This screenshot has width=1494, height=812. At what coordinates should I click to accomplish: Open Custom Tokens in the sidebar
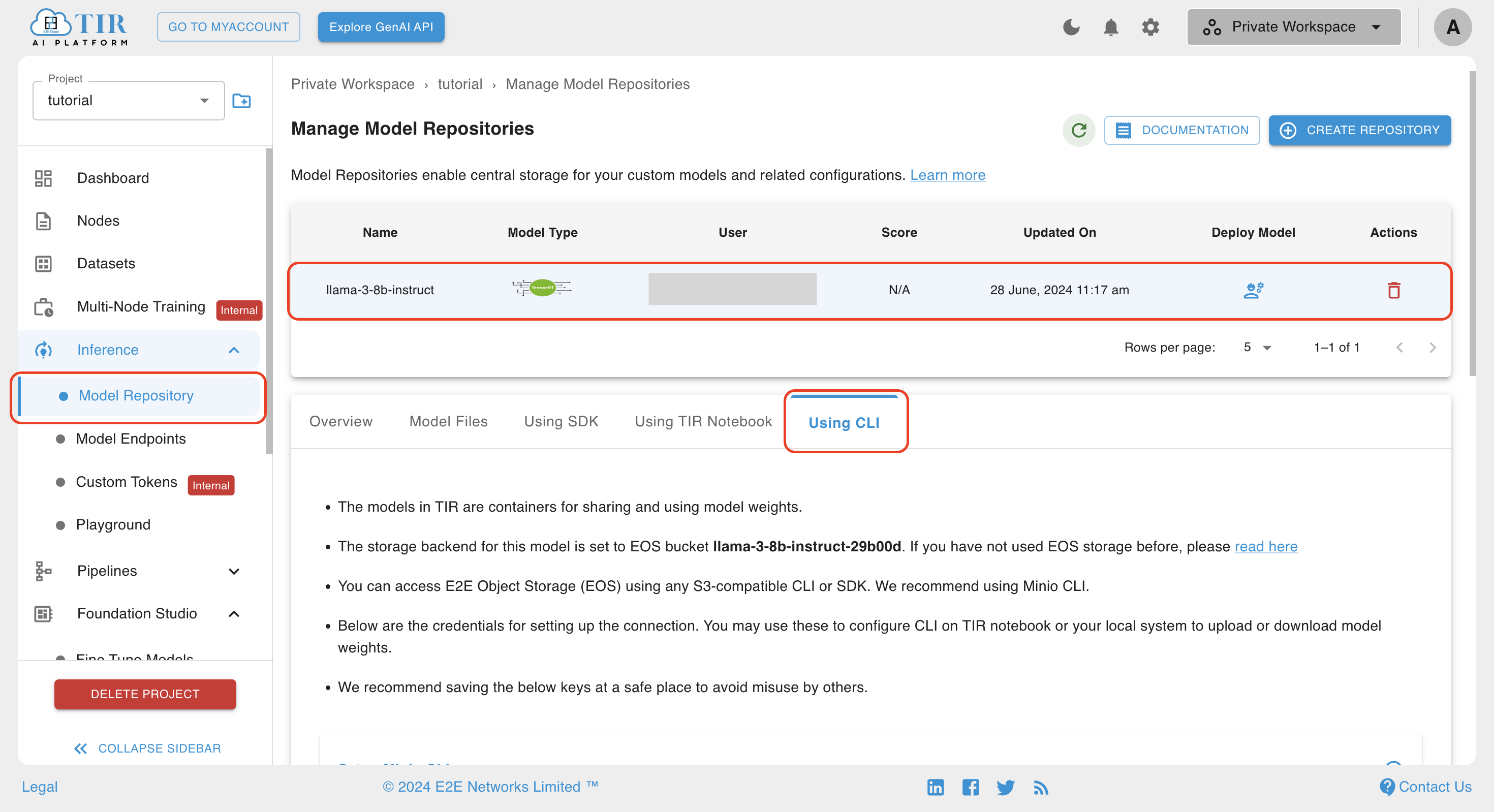[x=127, y=482]
